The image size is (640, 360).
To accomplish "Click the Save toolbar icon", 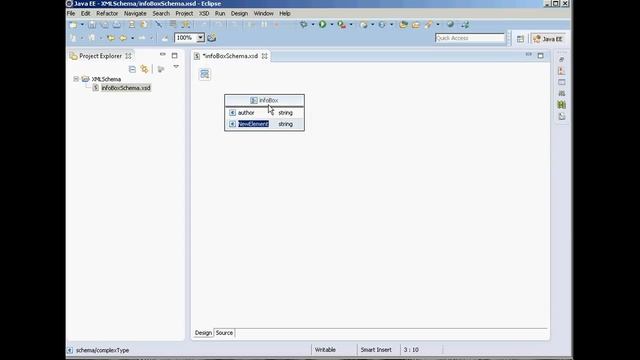I will (92, 25).
